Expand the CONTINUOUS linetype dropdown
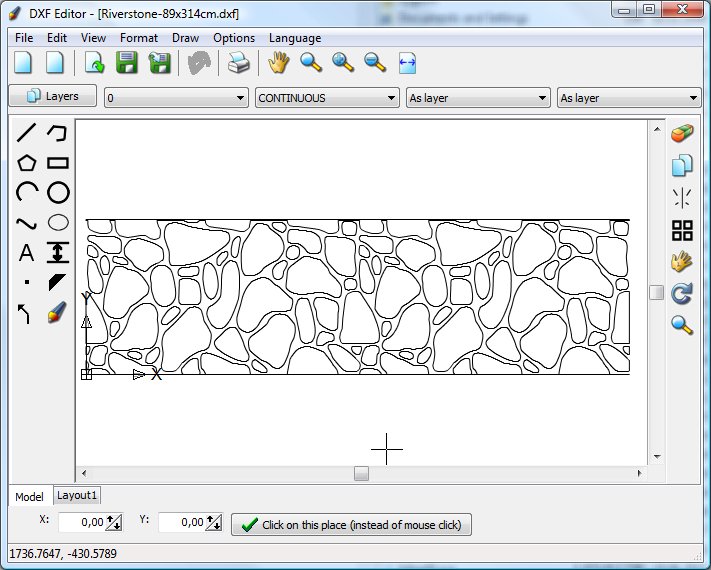Viewport: 711px width, 570px height. click(x=327, y=98)
